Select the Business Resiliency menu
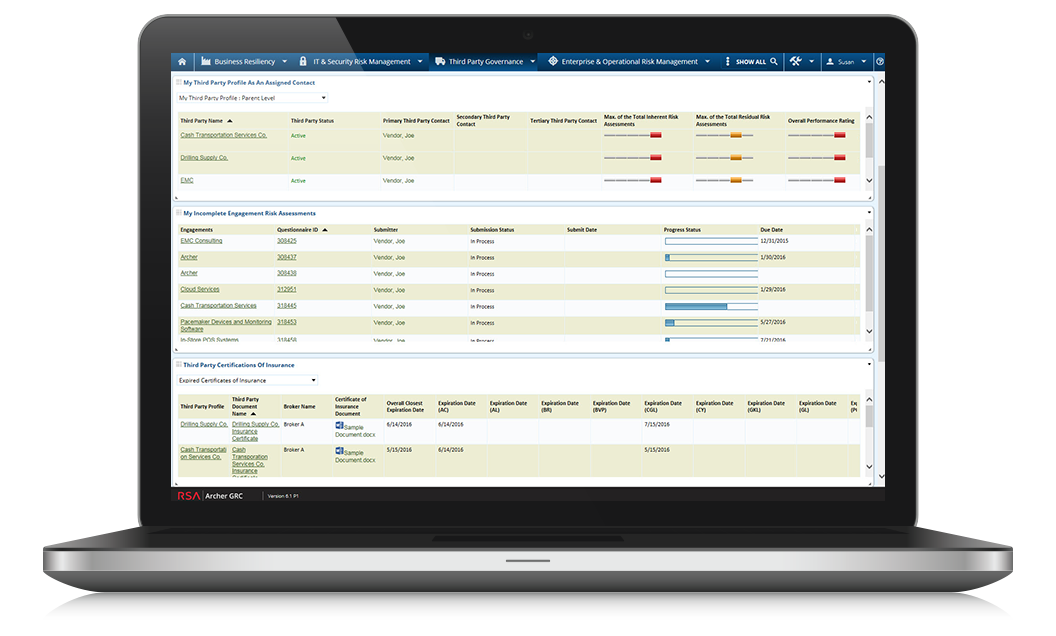The width and height of the screenshot is (1056, 636). [244, 61]
